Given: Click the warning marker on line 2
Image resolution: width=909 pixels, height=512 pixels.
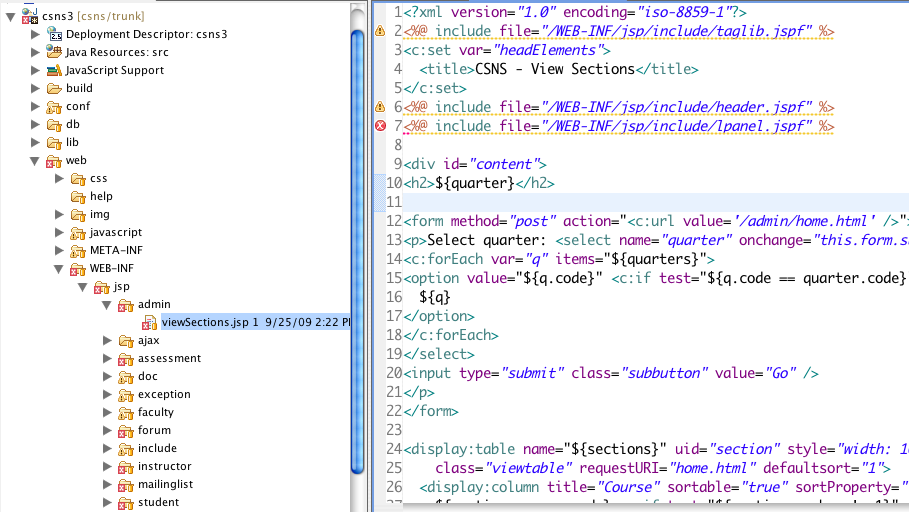Looking at the screenshot, I should (380, 32).
